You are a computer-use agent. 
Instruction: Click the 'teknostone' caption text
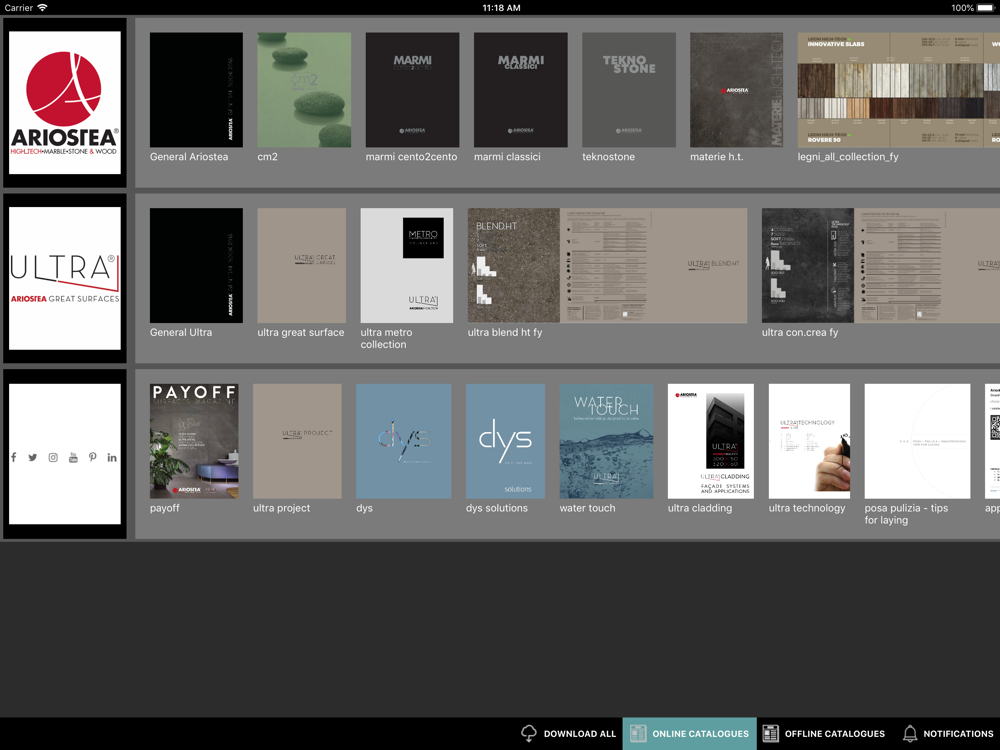pos(608,157)
